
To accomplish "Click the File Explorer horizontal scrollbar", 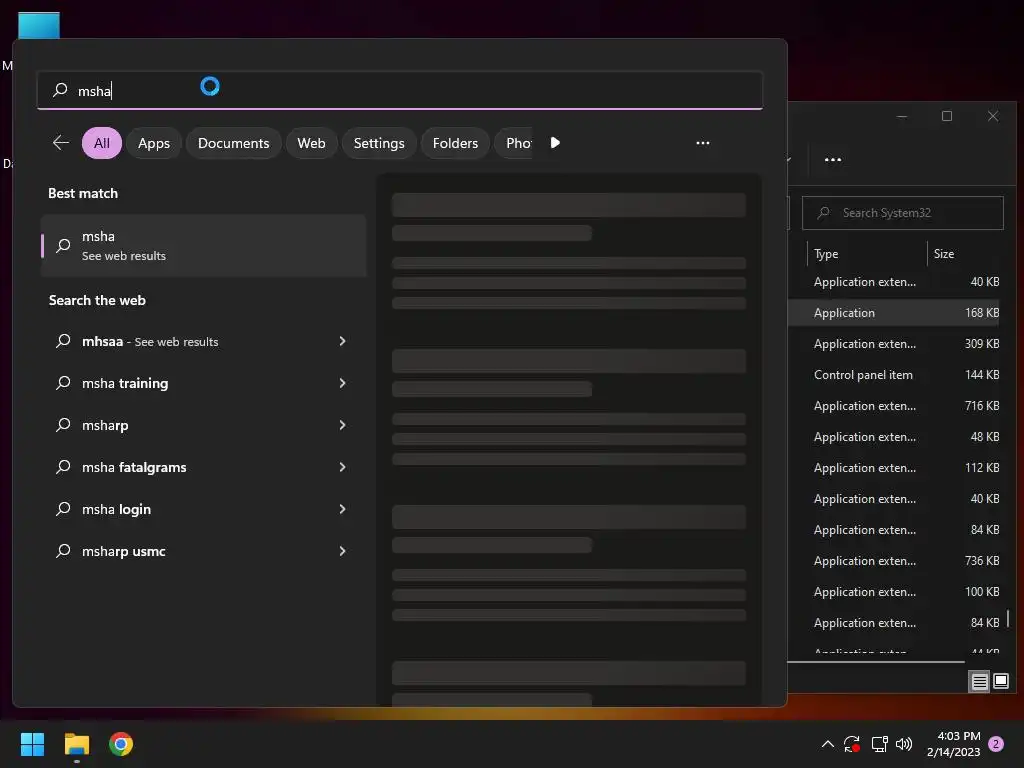I will point(876,662).
